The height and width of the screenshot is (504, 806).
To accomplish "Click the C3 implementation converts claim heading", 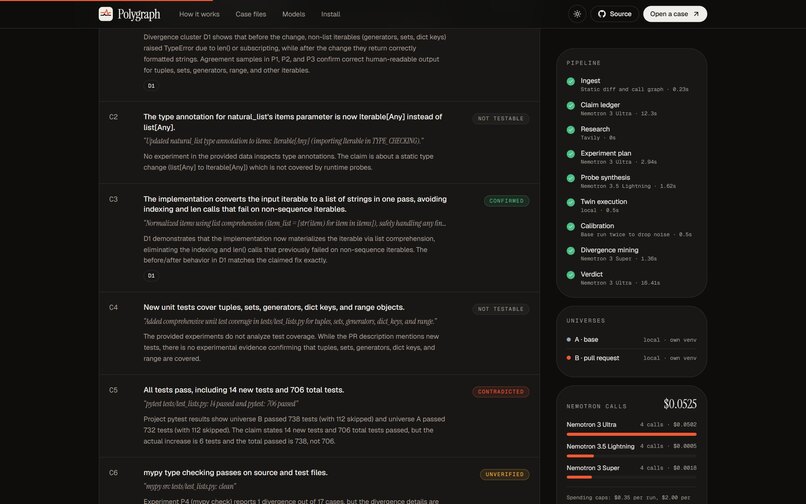I will [x=295, y=204].
